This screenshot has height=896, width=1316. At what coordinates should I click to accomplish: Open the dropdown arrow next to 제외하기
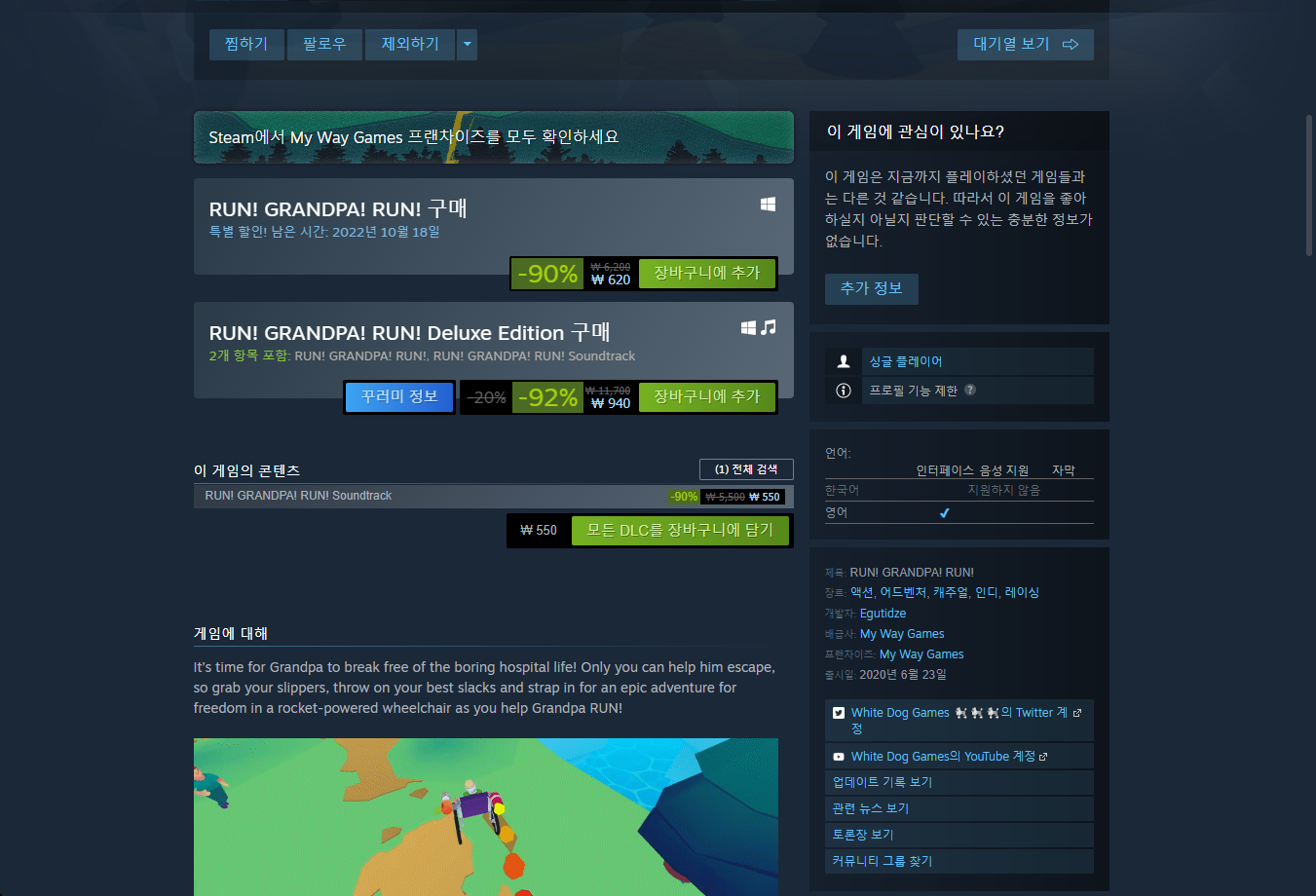coord(467,44)
